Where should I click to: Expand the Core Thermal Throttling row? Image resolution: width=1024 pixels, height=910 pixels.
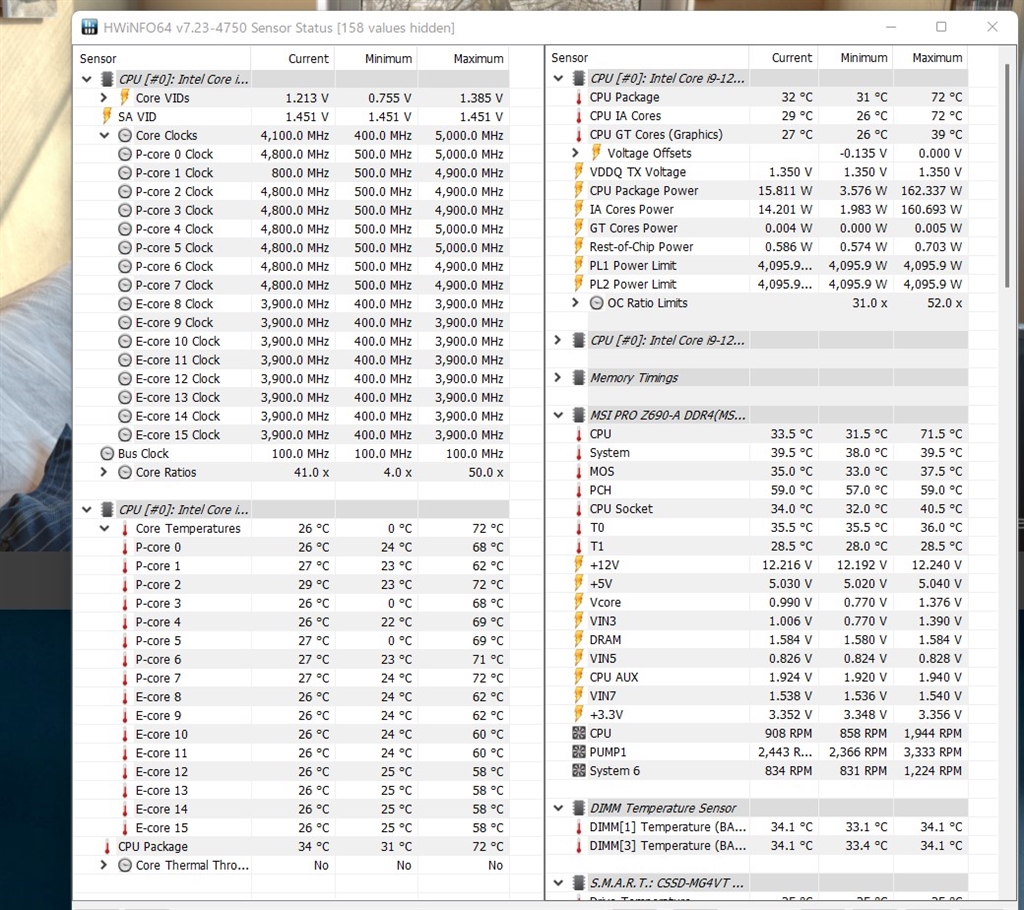click(104, 866)
